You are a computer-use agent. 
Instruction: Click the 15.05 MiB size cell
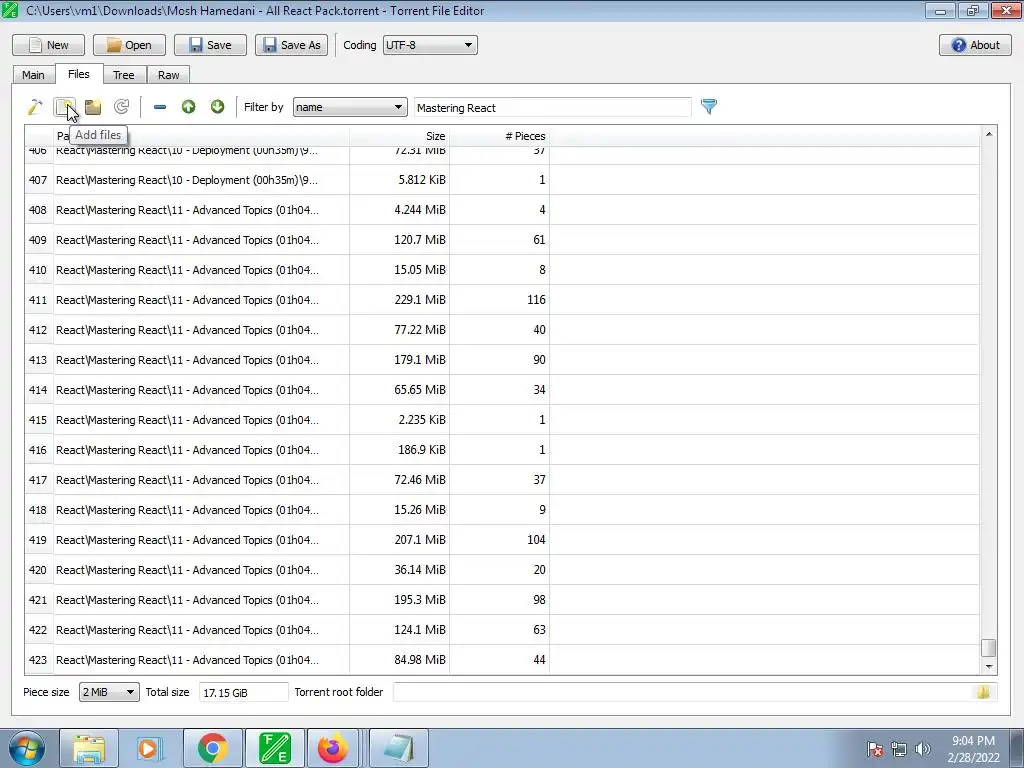coord(399,270)
